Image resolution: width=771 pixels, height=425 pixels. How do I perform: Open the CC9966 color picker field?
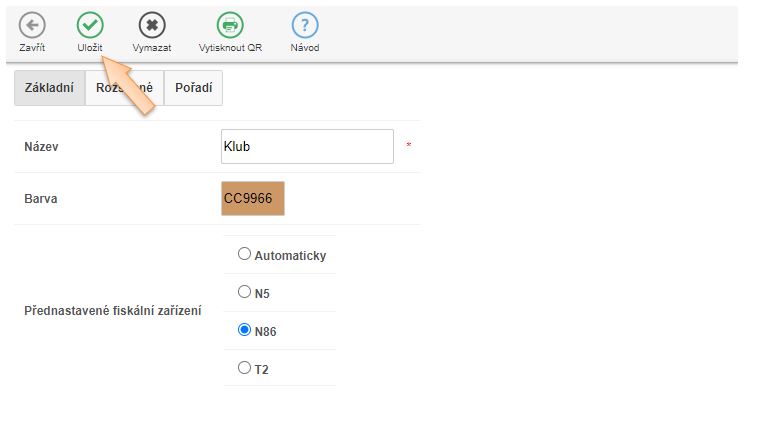253,198
